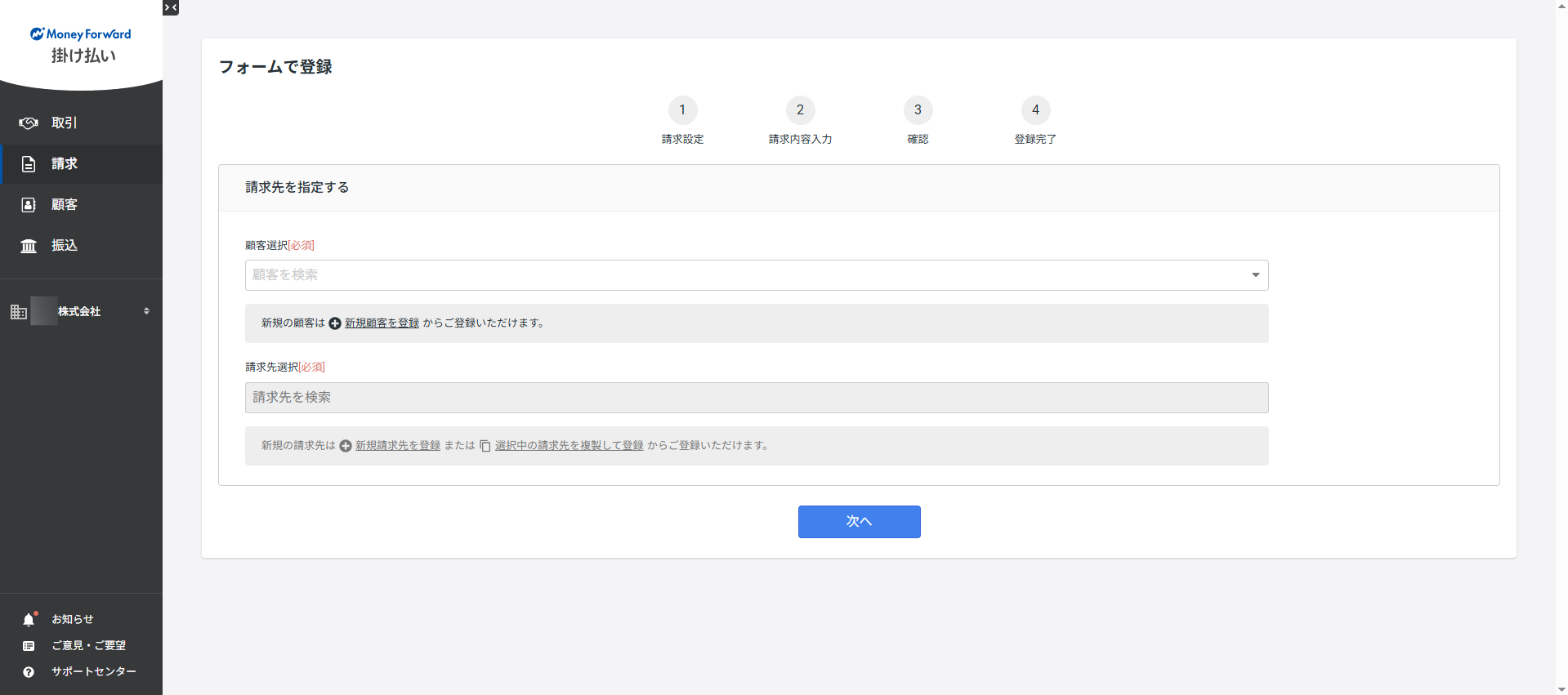Open the 新規請求先を登録 link
Image resolution: width=1568 pixels, height=695 pixels.
397,446
